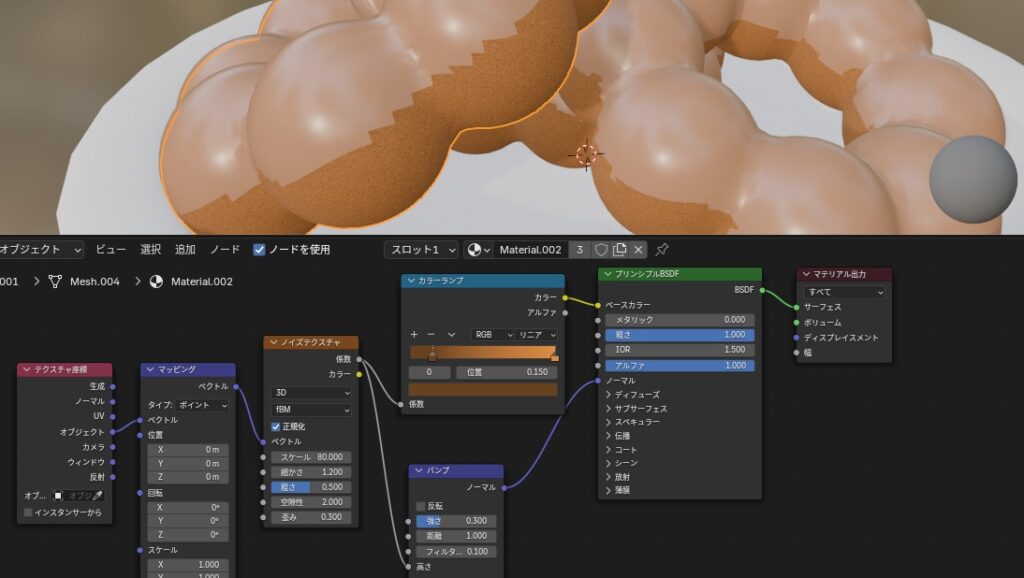This screenshot has width=1024, height=578.
Task: Toggle ノードを使用 checkbox
Action: (259, 249)
